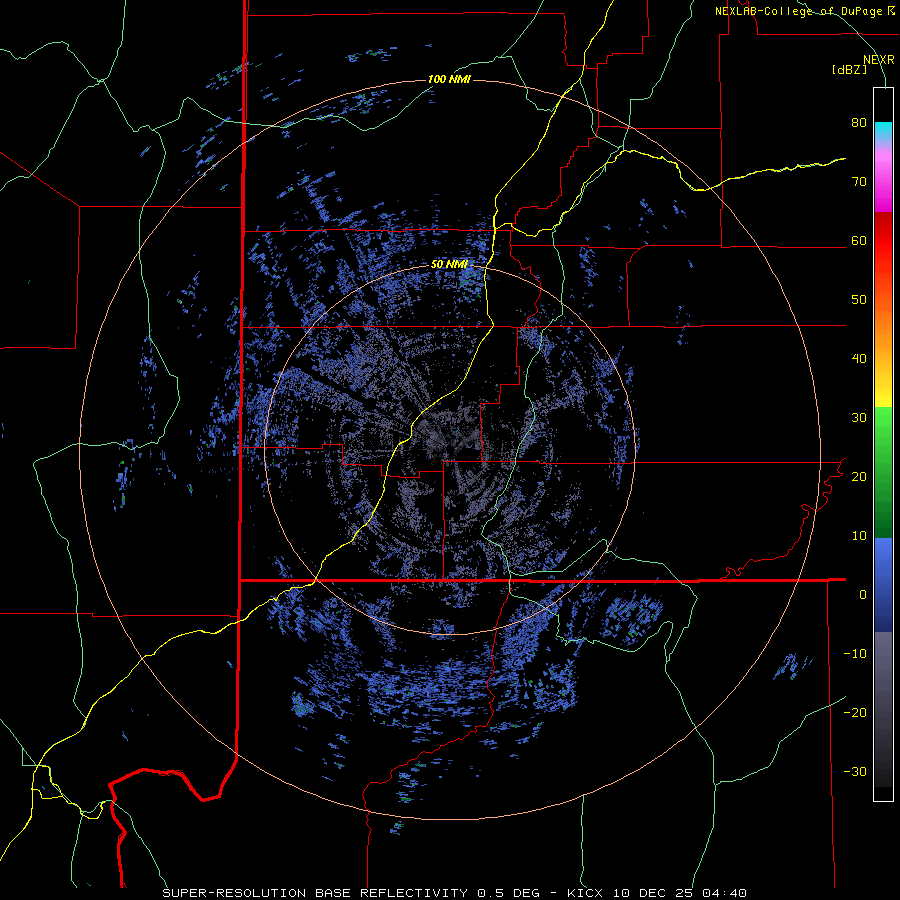This screenshot has width=900, height=900.
Task: Click the 50 value on dBZ scale
Action: click(859, 300)
